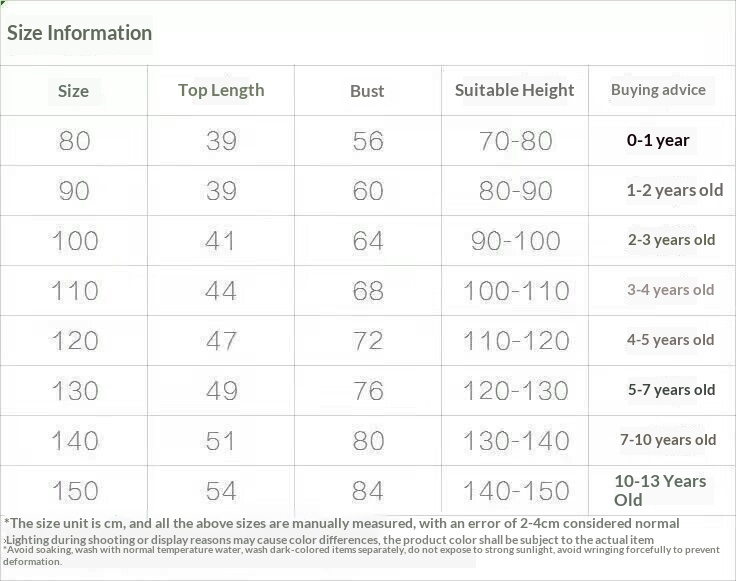Click the "Size Information" heading
The height and width of the screenshot is (581, 736).
[x=80, y=33]
